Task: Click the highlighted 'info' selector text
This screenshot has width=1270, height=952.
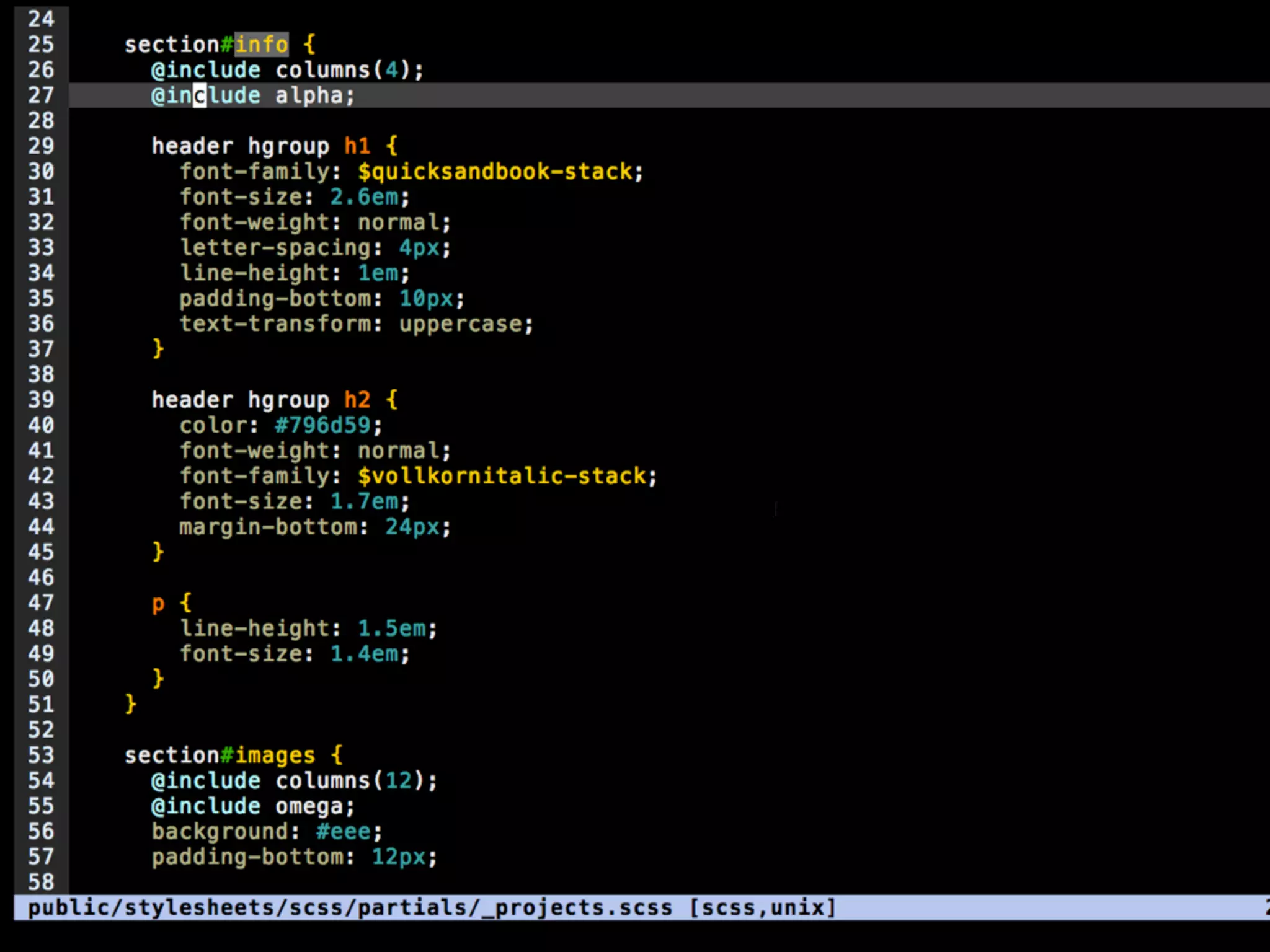Action: pyautogui.click(x=261, y=45)
